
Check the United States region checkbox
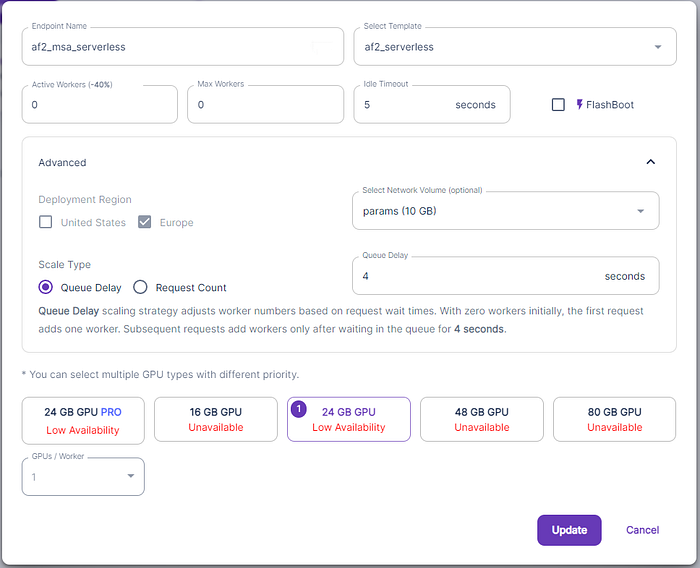[45, 222]
